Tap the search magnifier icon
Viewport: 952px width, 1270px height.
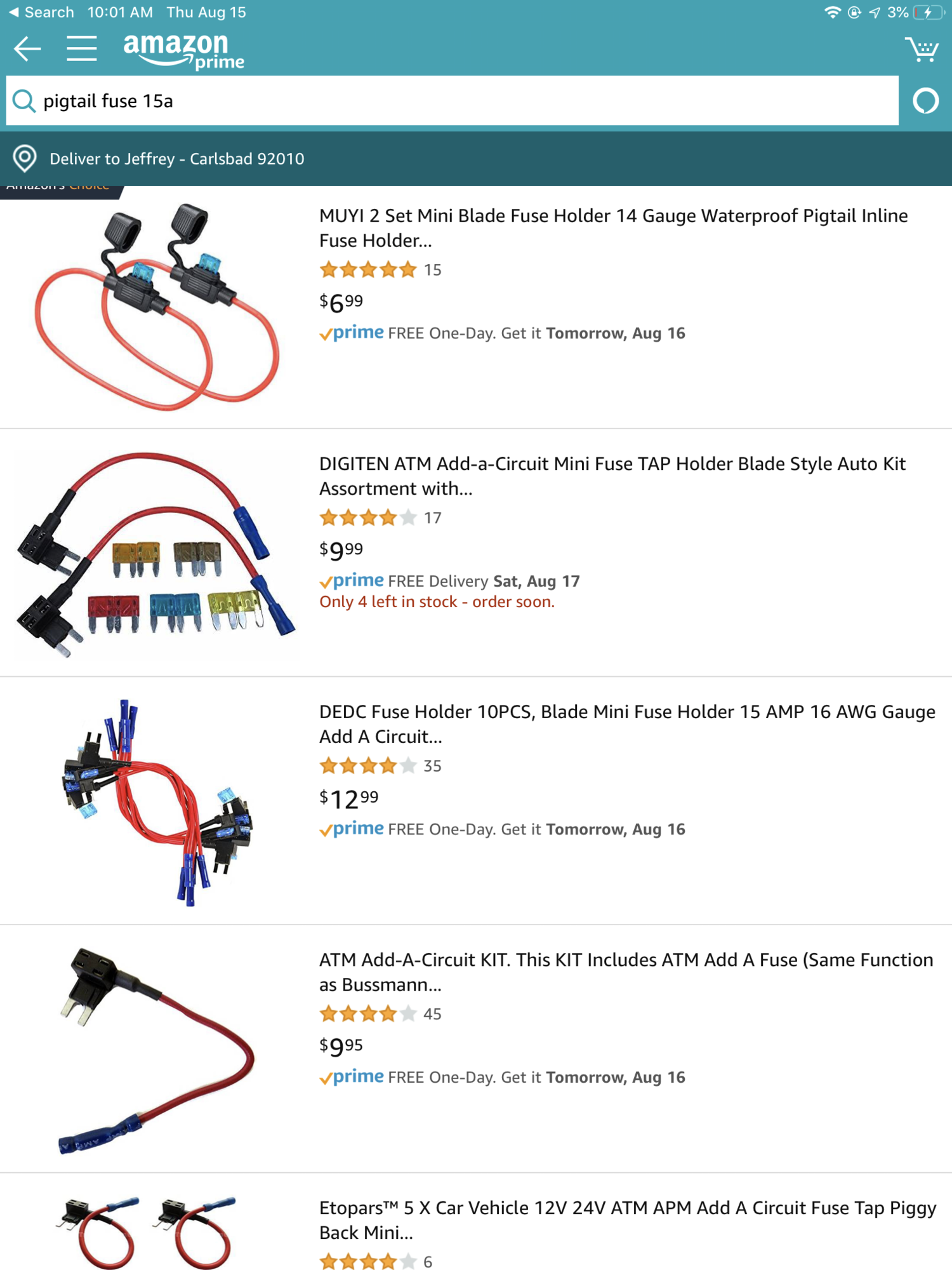tap(24, 101)
